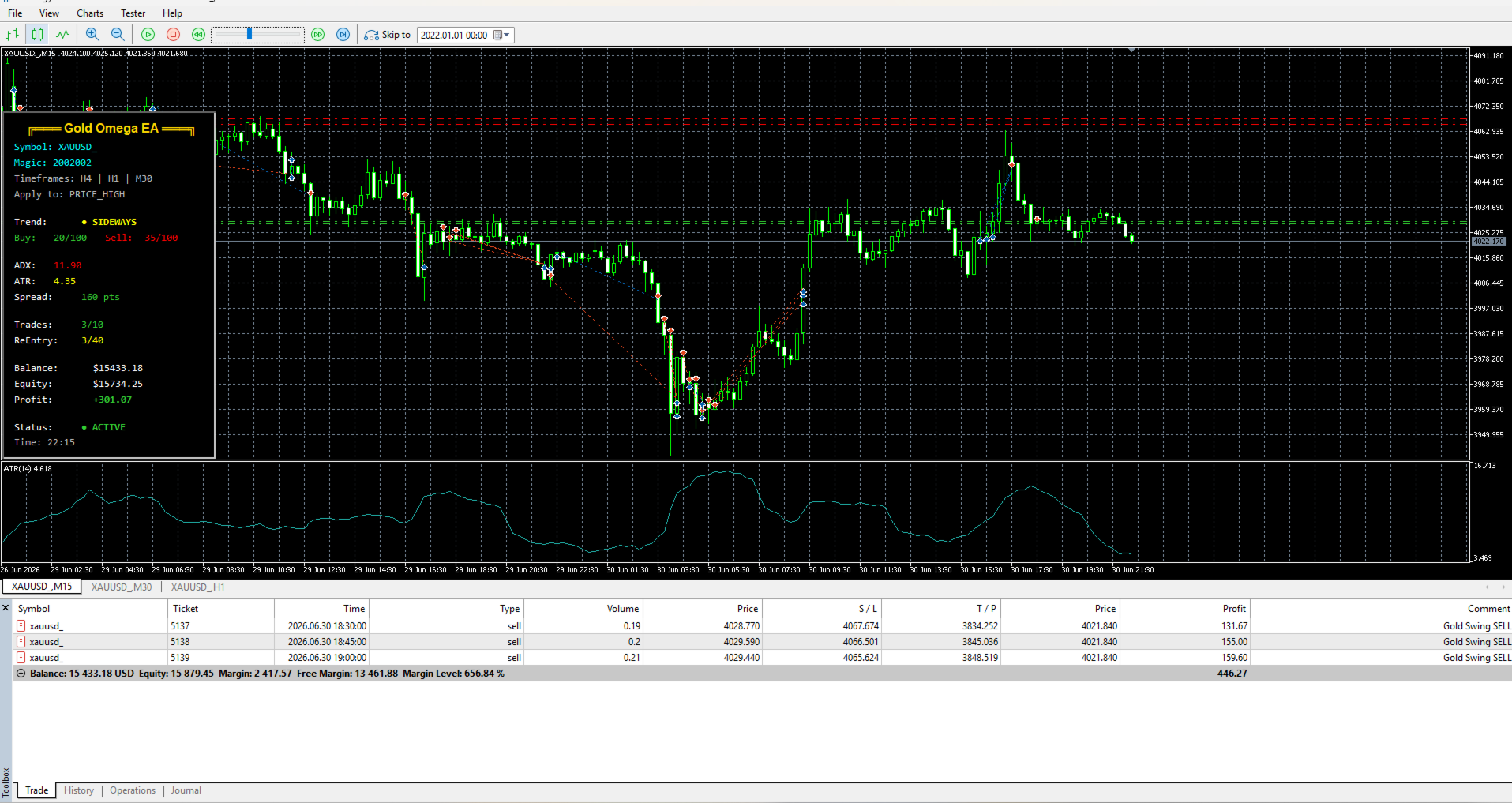
Task: Open the Operations tab in Toolbox
Action: click(133, 790)
